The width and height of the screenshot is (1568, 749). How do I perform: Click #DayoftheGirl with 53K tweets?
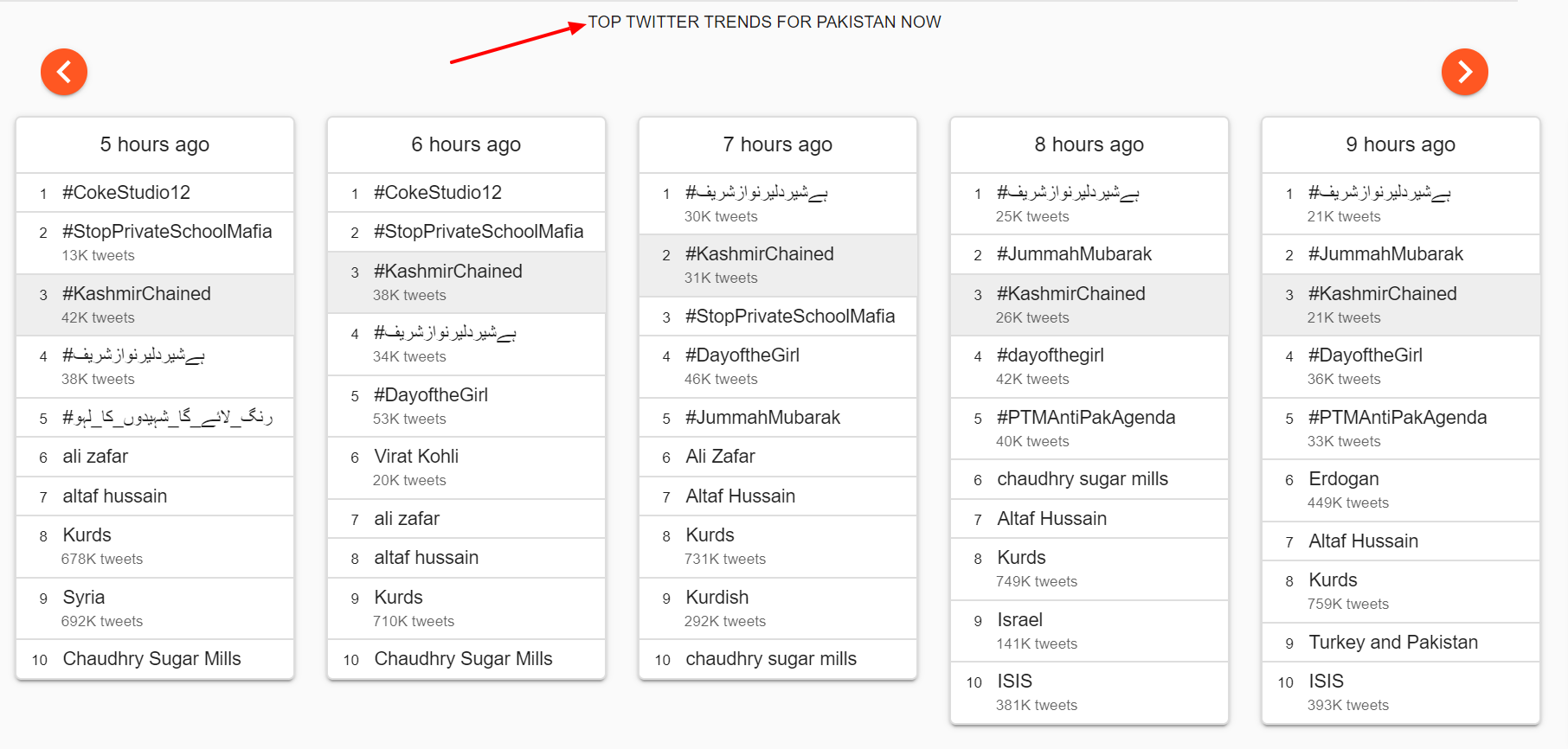click(x=466, y=407)
